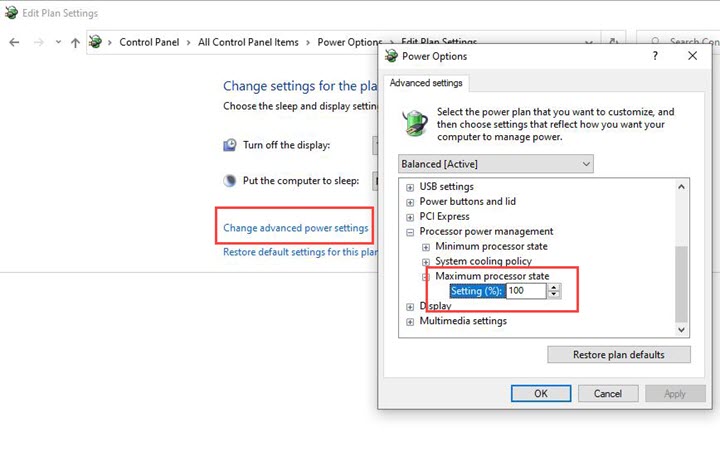
Task: Confirm with the OK button
Action: click(x=541, y=393)
